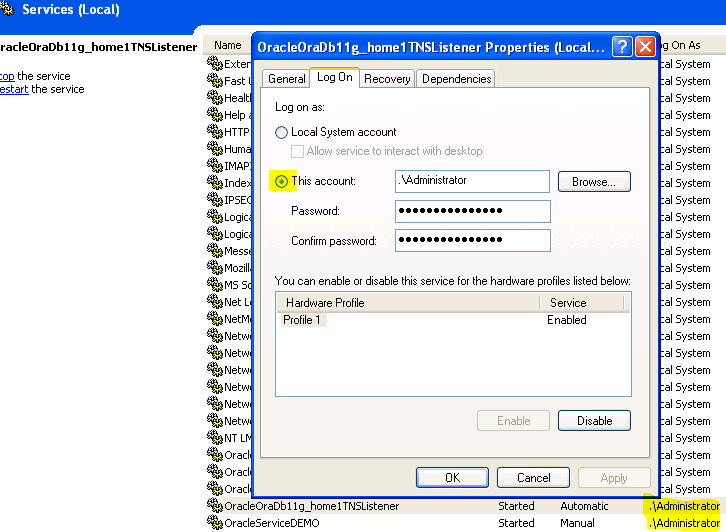Switch to the General tab
Screen dimensions: 726x532
(287, 79)
